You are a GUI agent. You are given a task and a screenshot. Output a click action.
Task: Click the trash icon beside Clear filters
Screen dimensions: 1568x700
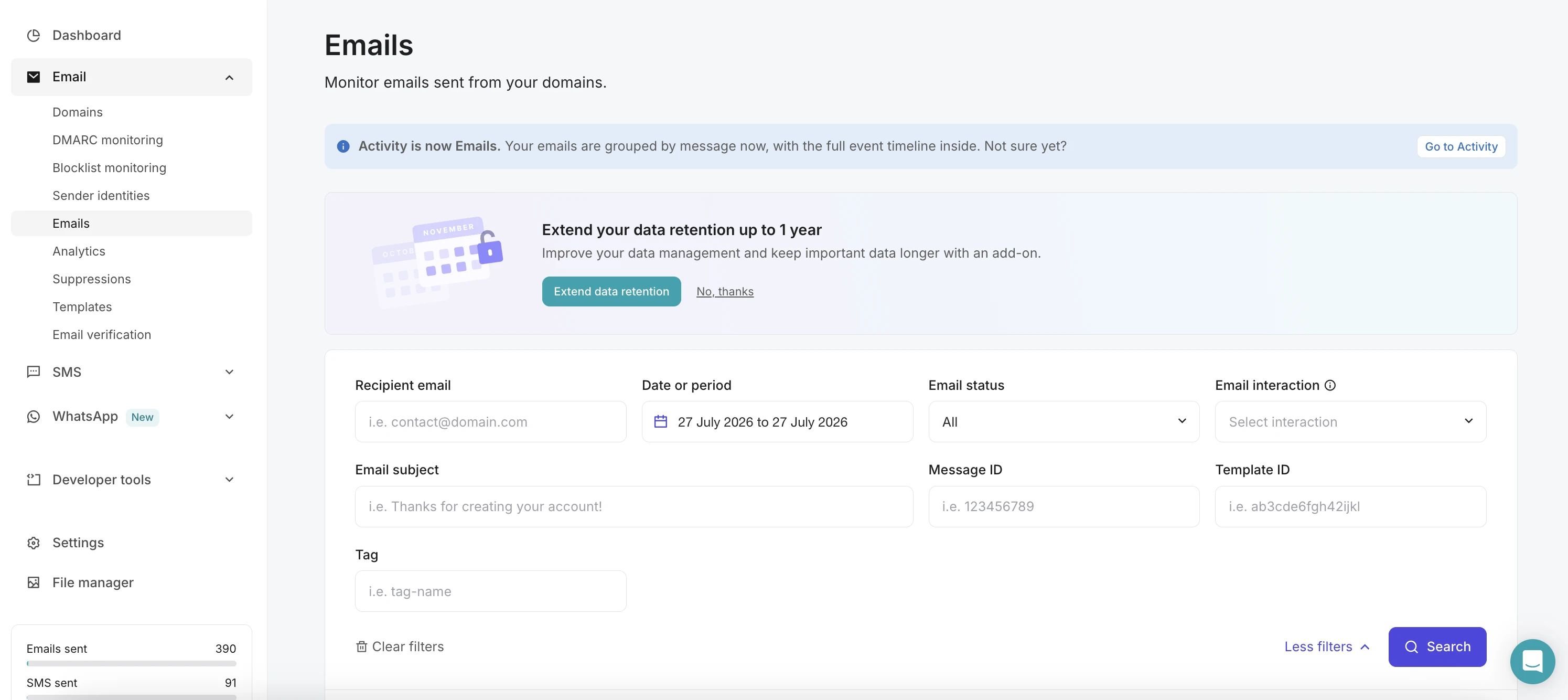[x=361, y=646]
